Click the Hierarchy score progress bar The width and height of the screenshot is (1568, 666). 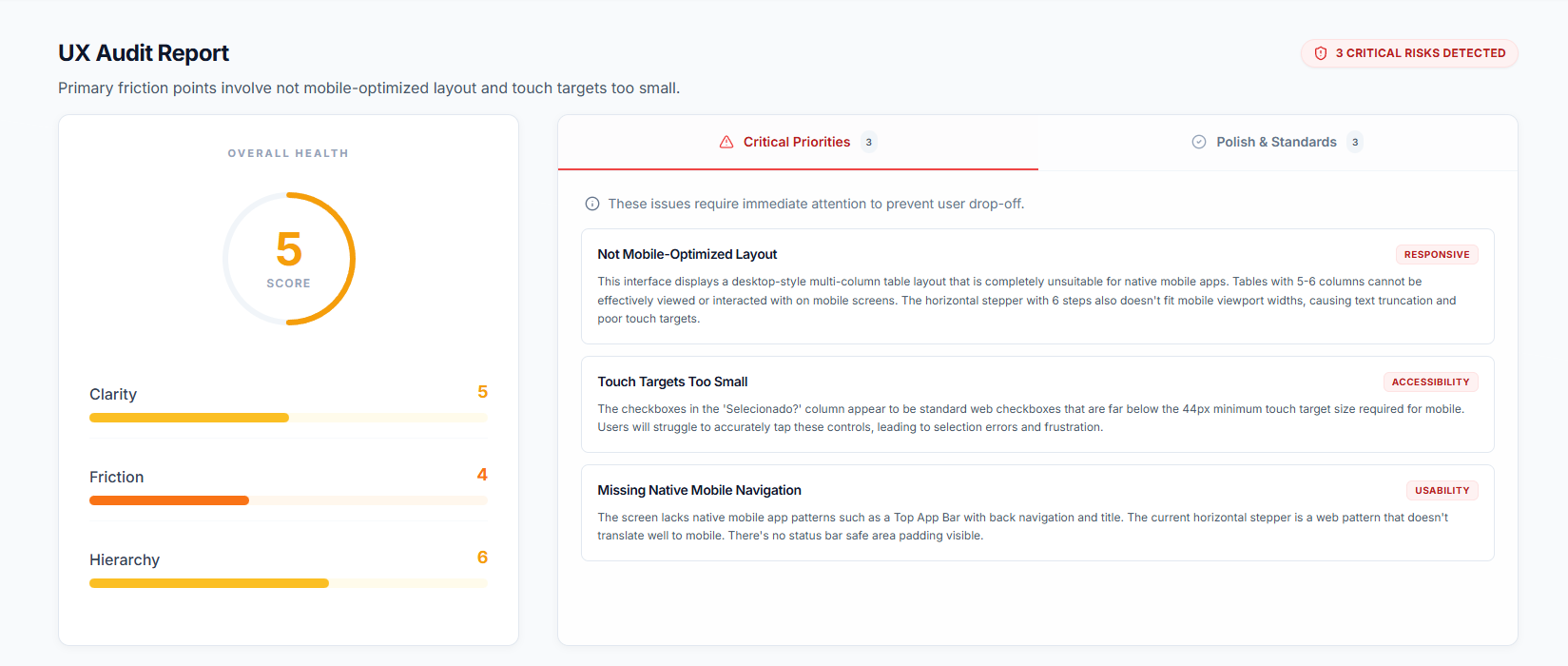288,583
